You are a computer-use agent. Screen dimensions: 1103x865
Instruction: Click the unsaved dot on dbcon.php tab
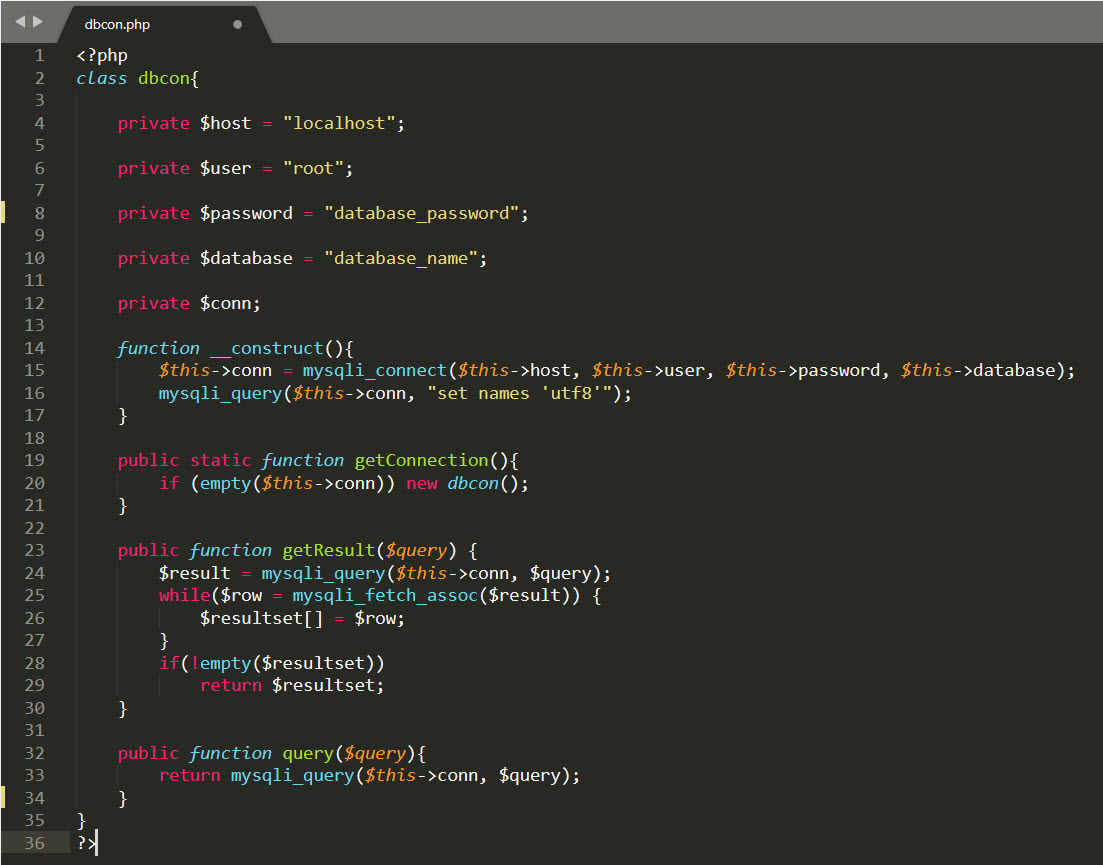[x=237, y=24]
